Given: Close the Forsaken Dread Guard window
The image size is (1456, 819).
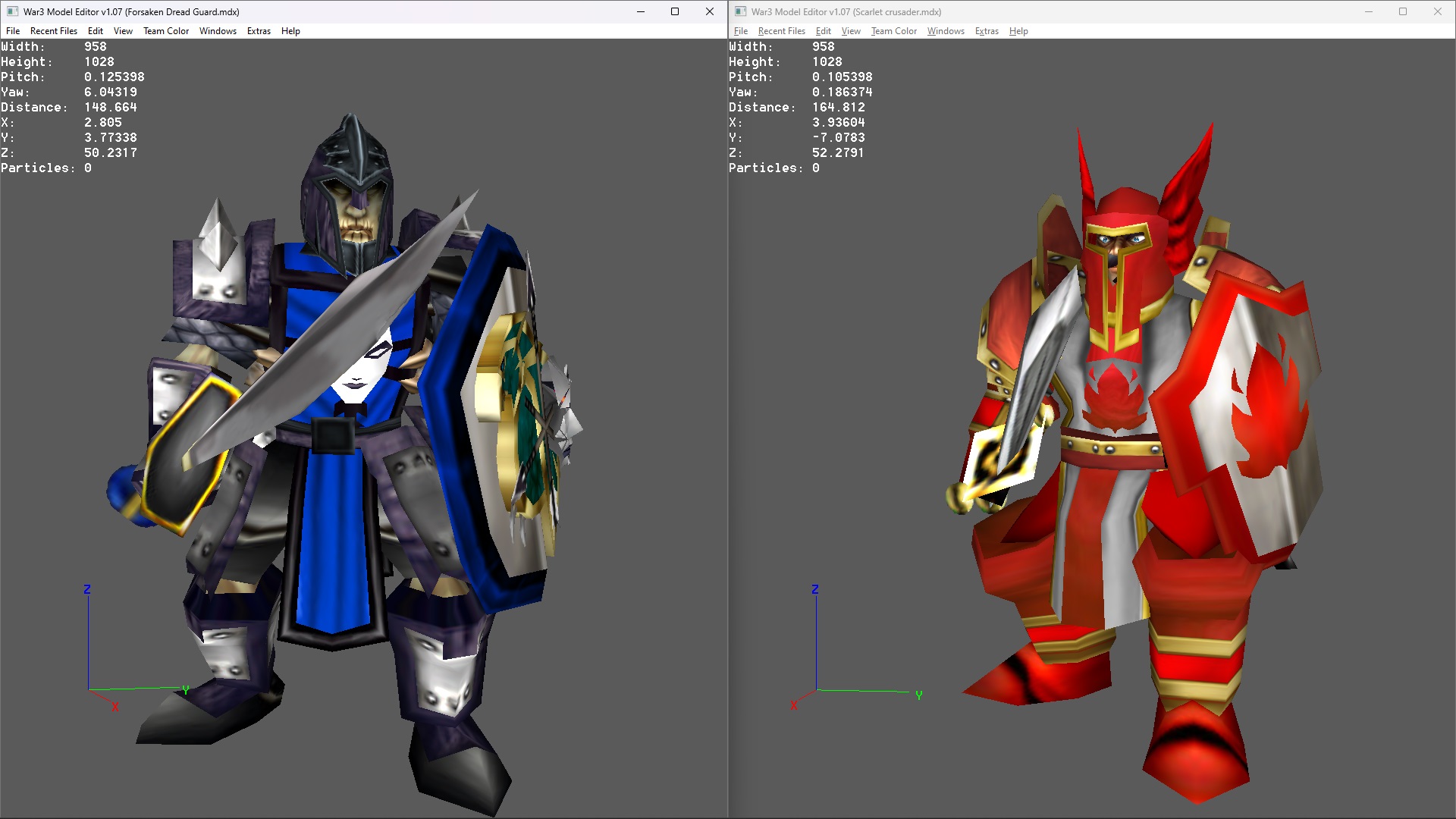Looking at the screenshot, I should 710,11.
